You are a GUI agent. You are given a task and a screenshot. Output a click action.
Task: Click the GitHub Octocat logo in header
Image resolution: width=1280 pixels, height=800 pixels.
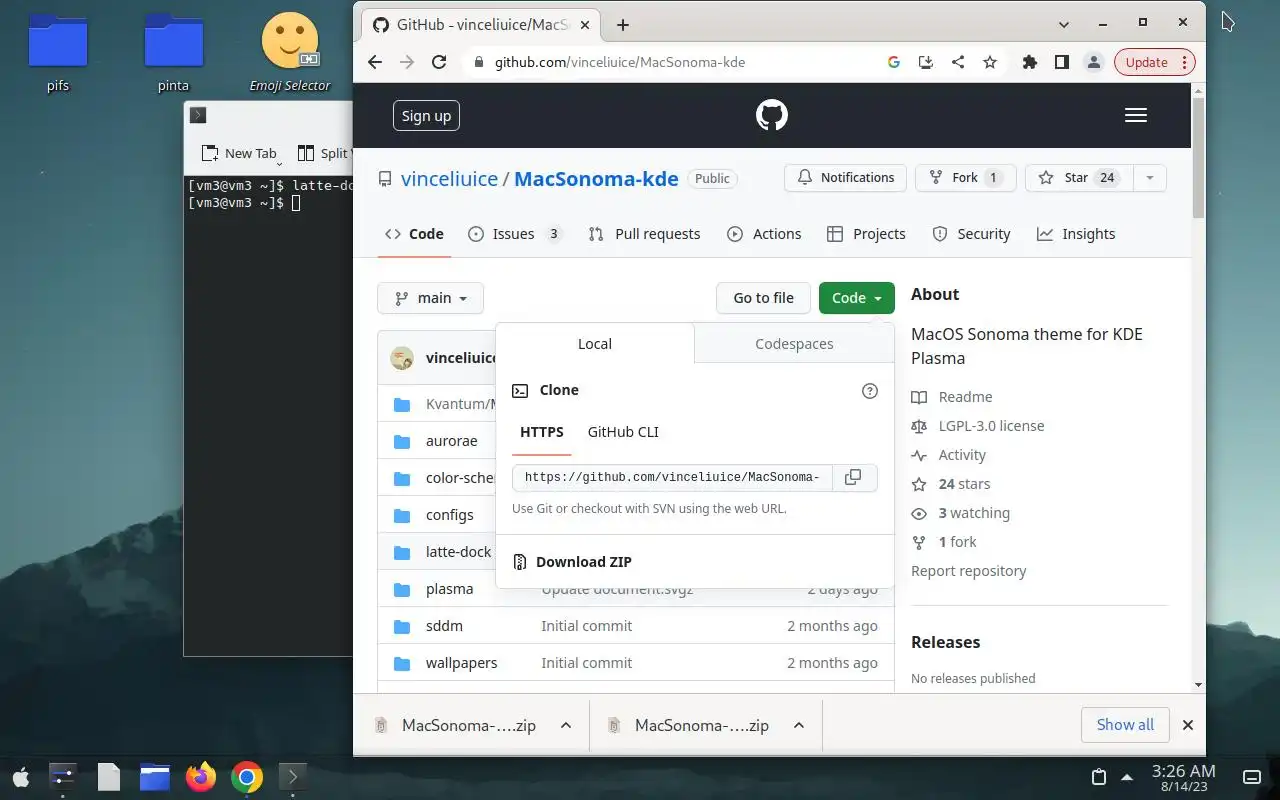coord(771,115)
